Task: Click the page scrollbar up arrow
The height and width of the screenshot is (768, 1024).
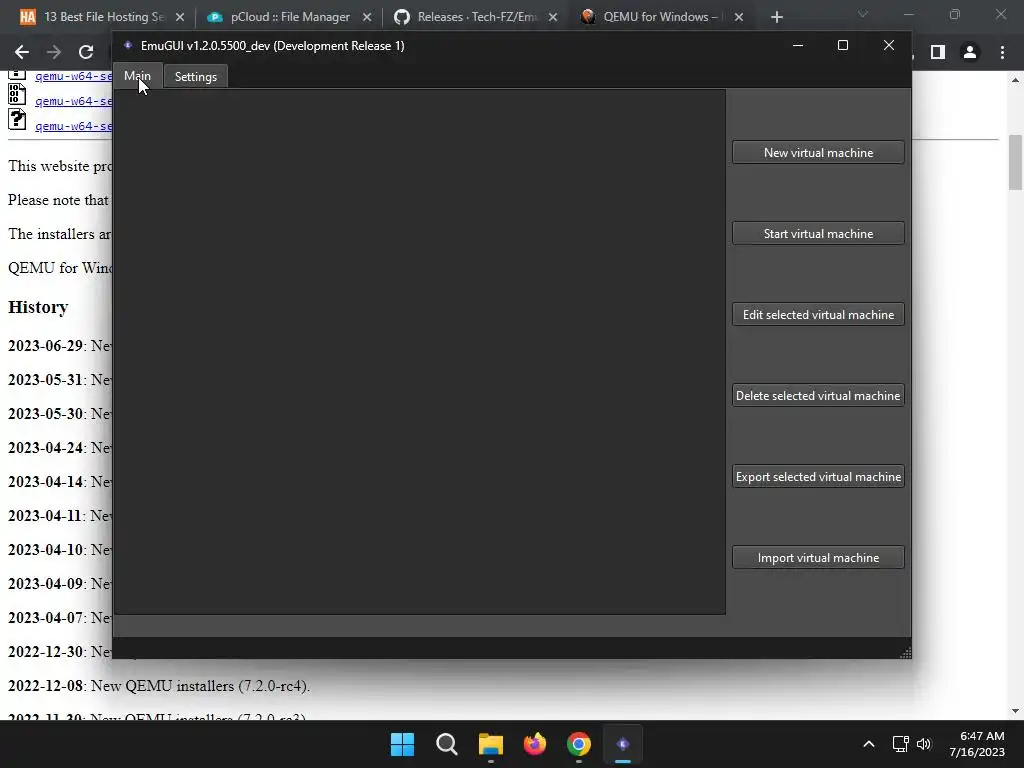Action: [x=1015, y=80]
